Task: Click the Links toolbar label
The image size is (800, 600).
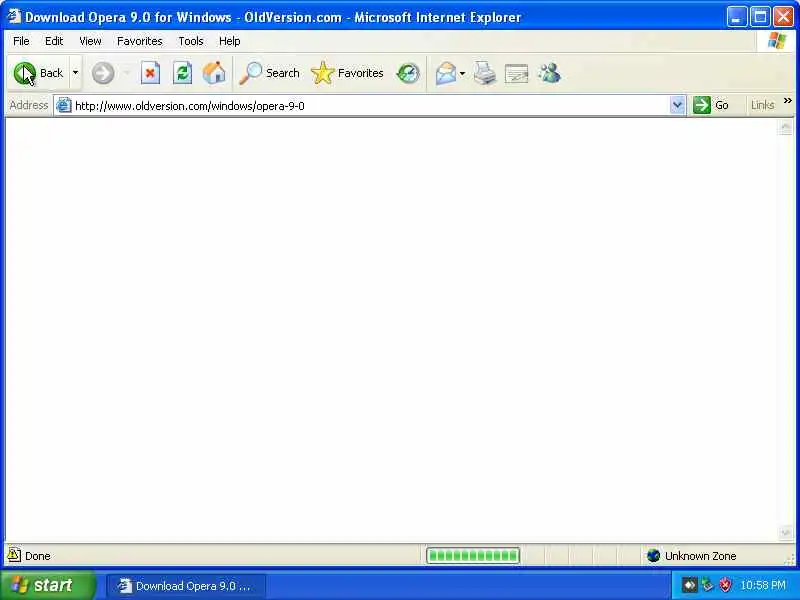Action: 762,105
